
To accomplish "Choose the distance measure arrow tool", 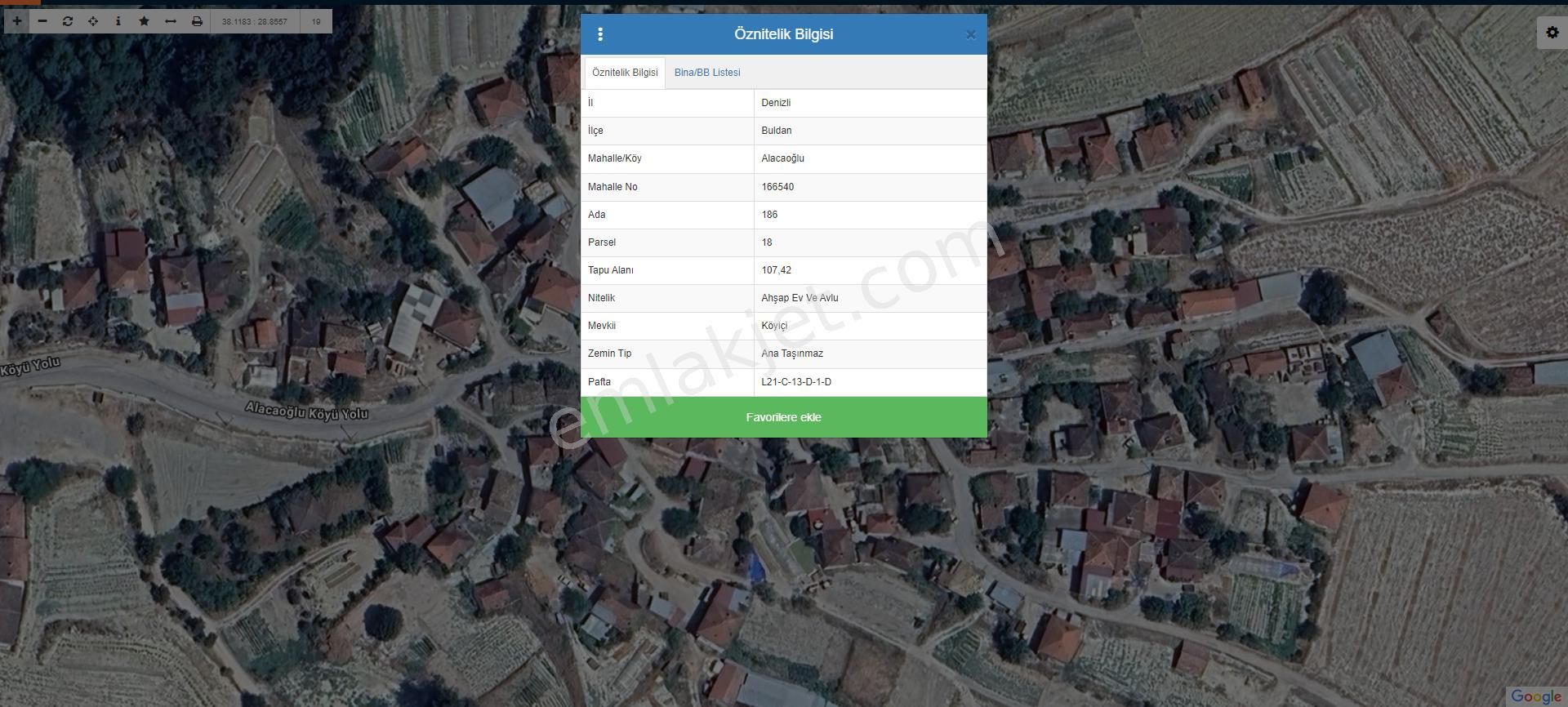I will coord(171,21).
